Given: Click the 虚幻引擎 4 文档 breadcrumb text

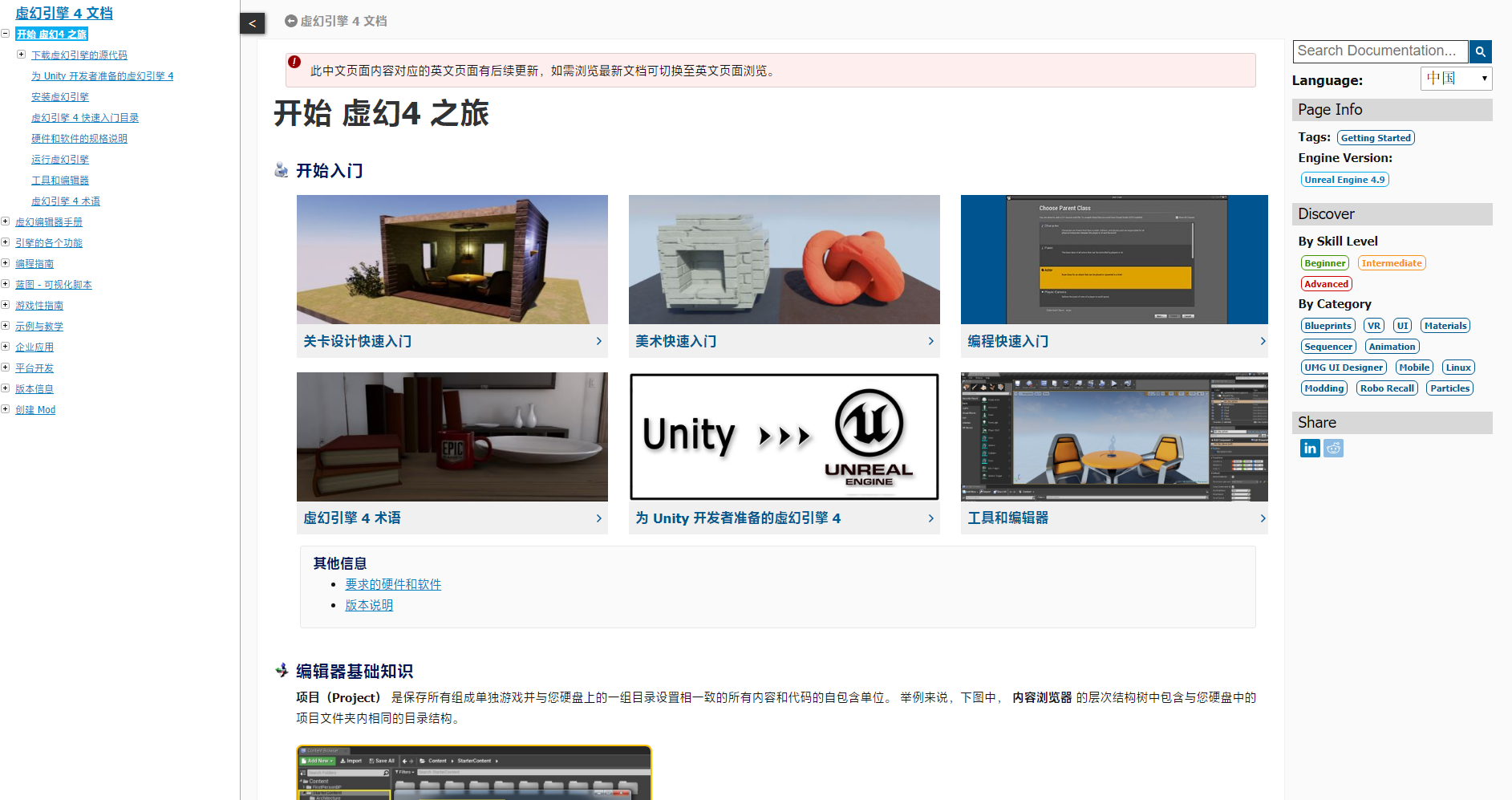Looking at the screenshot, I should tap(343, 22).
